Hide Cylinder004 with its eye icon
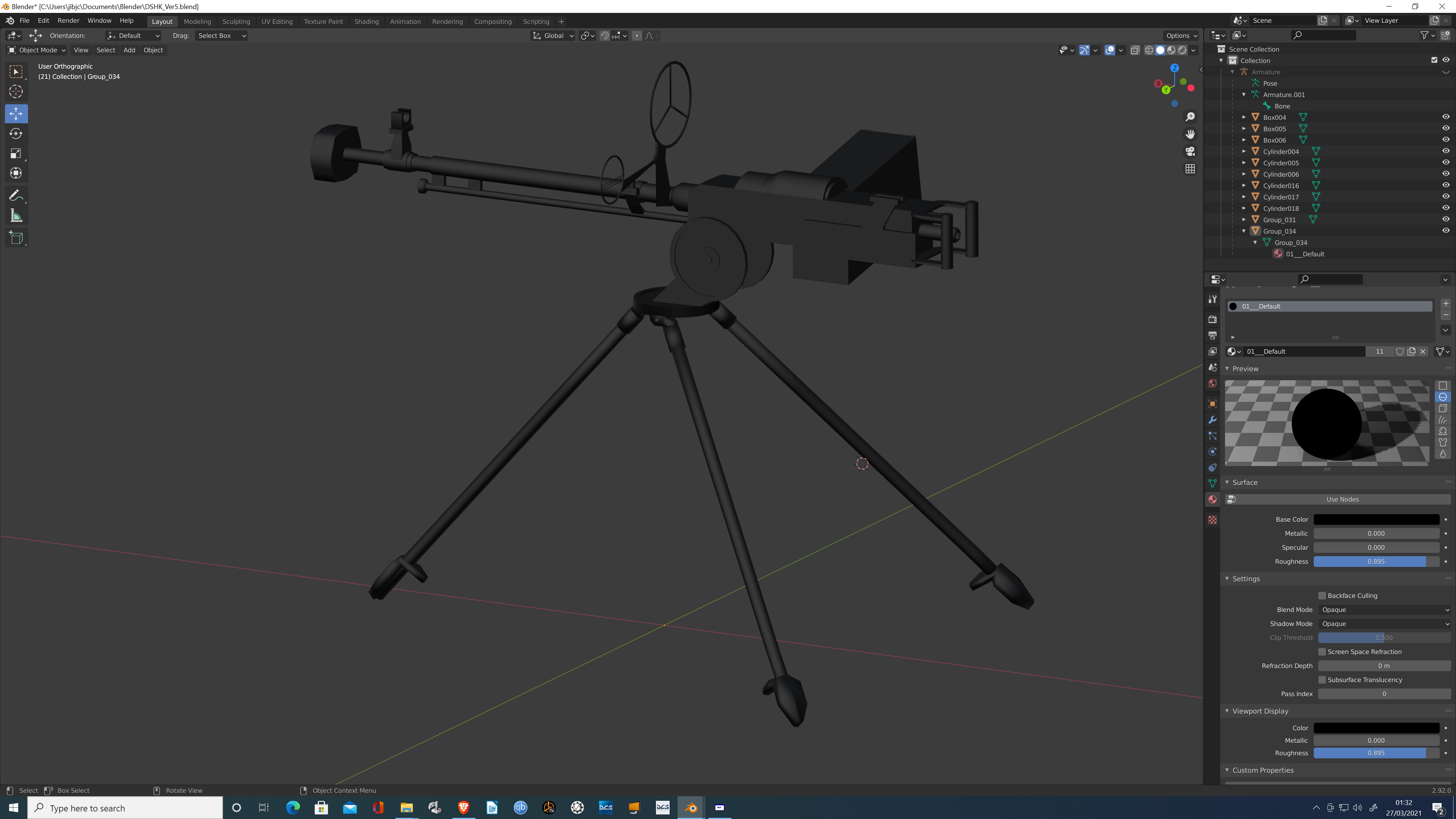The width and height of the screenshot is (1456, 819). [x=1446, y=152]
